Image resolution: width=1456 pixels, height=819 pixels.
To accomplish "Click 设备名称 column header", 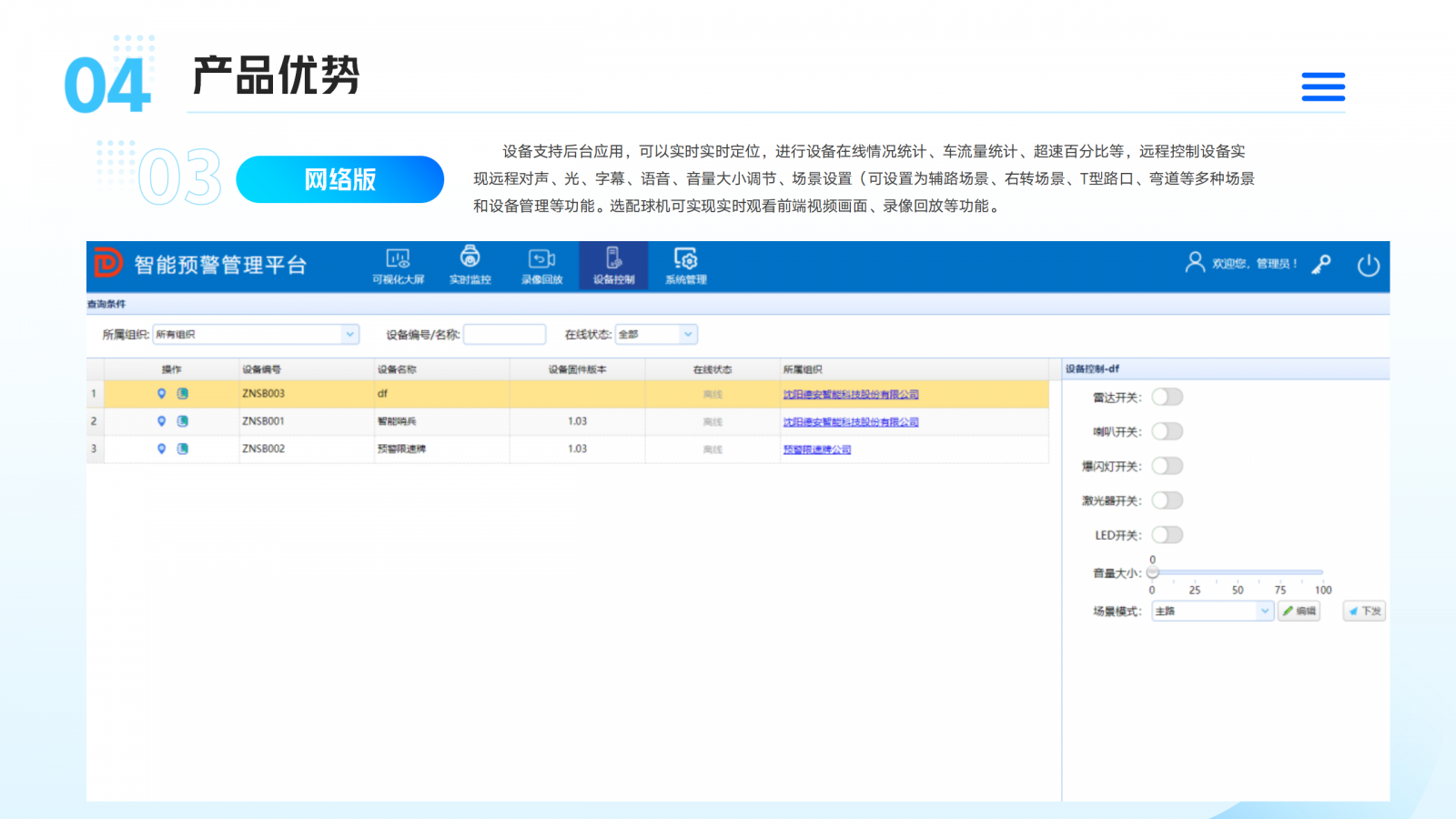I will click(442, 369).
